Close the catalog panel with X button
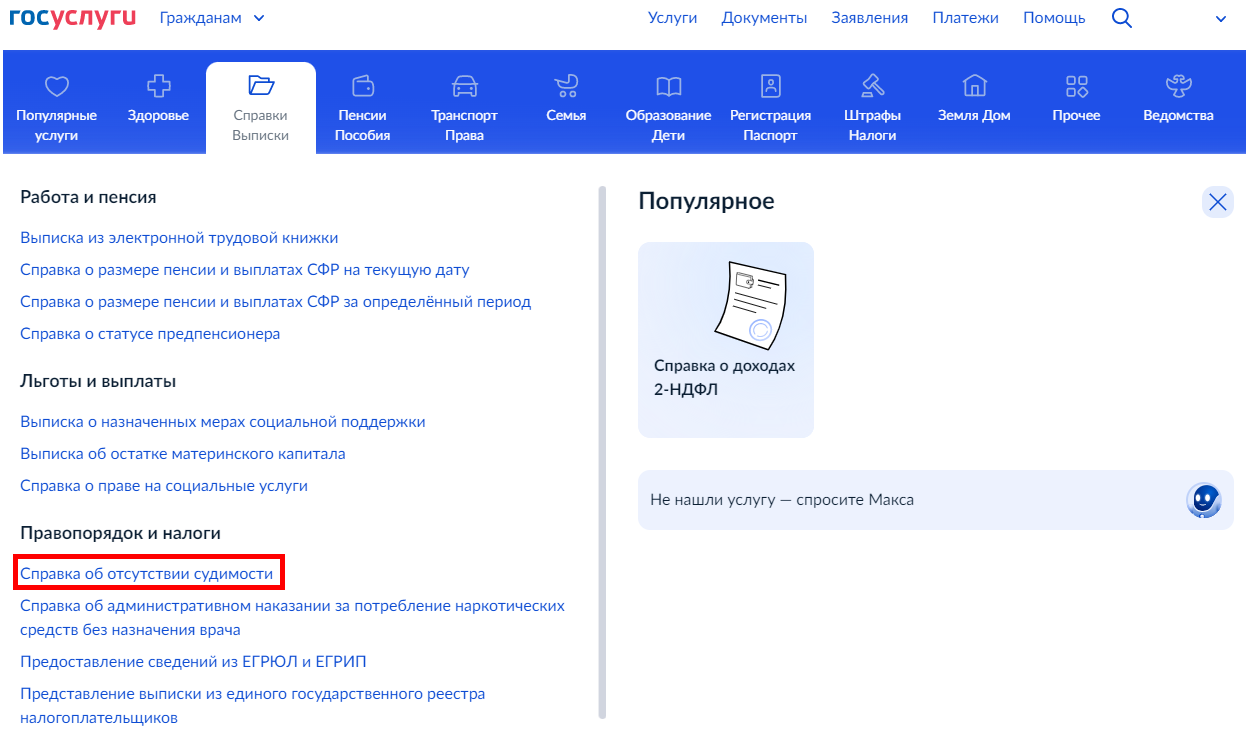This screenshot has height=730, width=1250. coord(1217,202)
